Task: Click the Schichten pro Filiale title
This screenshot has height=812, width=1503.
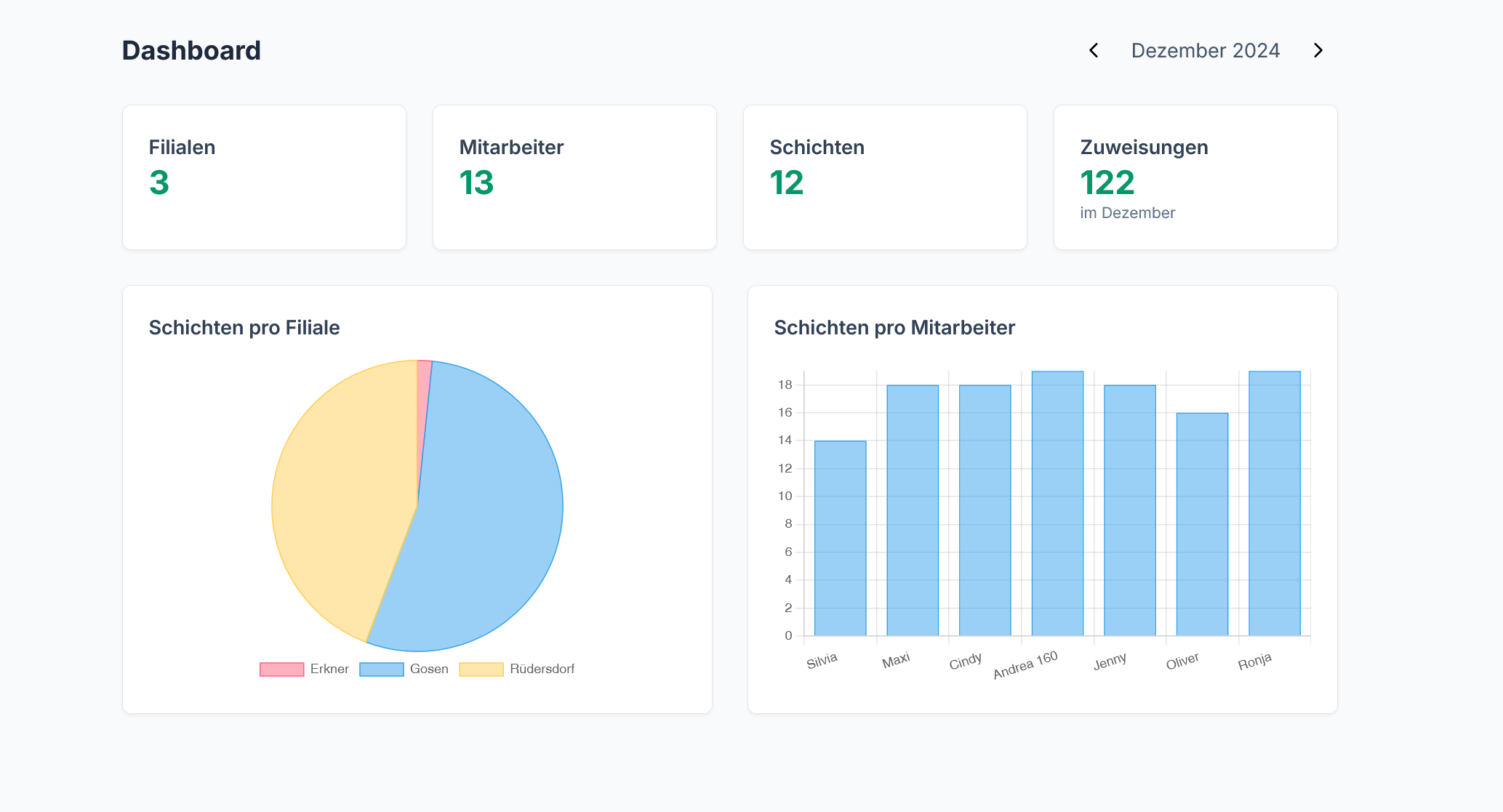Action: point(244,328)
